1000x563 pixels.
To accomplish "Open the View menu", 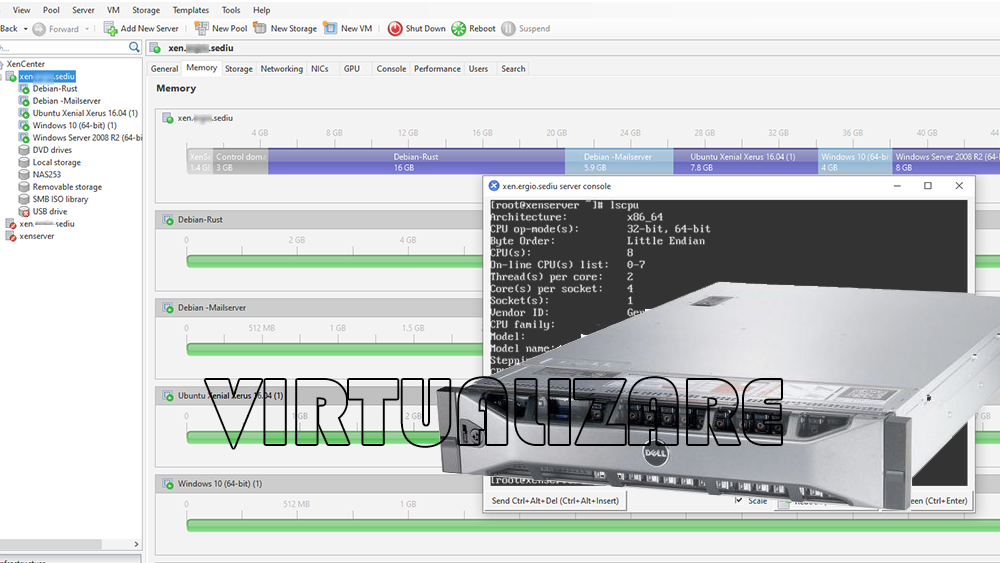I will click(22, 10).
